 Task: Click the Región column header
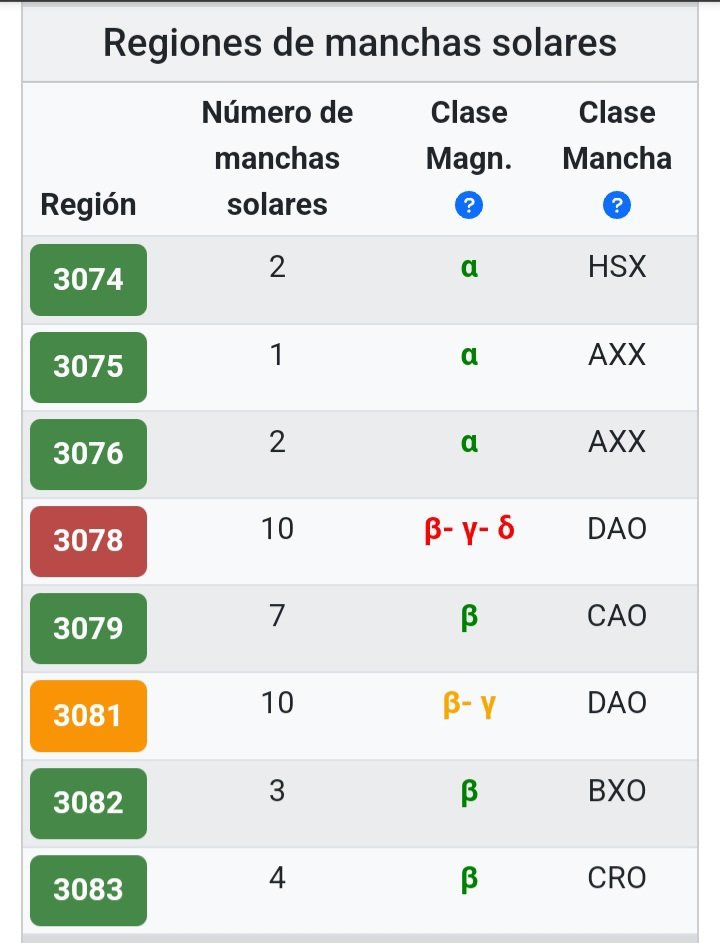[88, 204]
